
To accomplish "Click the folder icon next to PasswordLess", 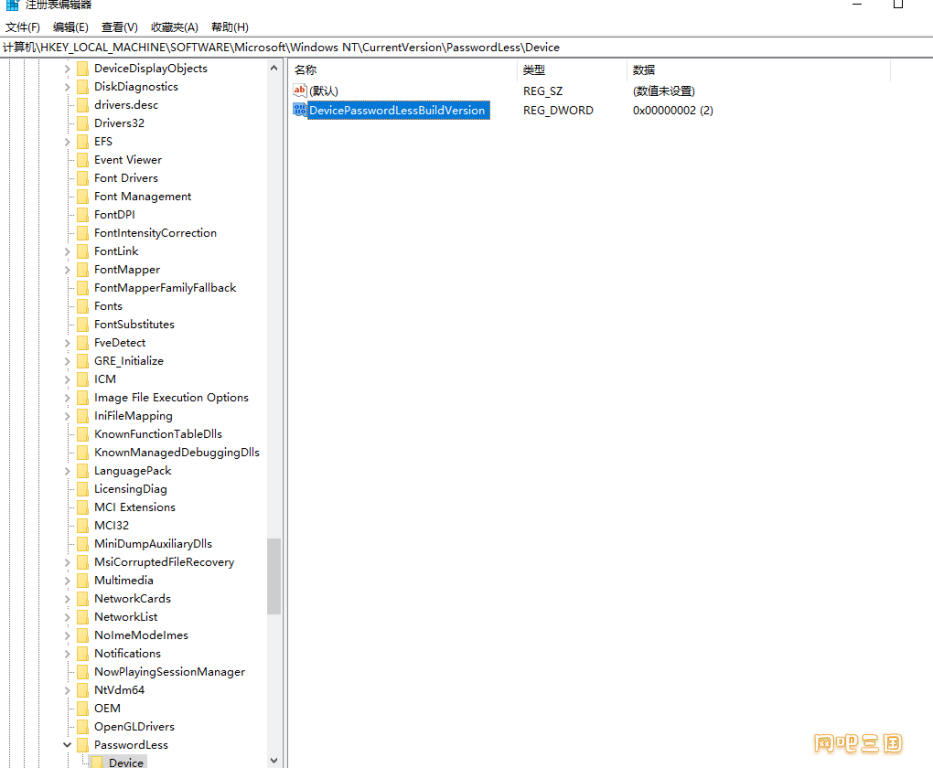I will [82, 745].
